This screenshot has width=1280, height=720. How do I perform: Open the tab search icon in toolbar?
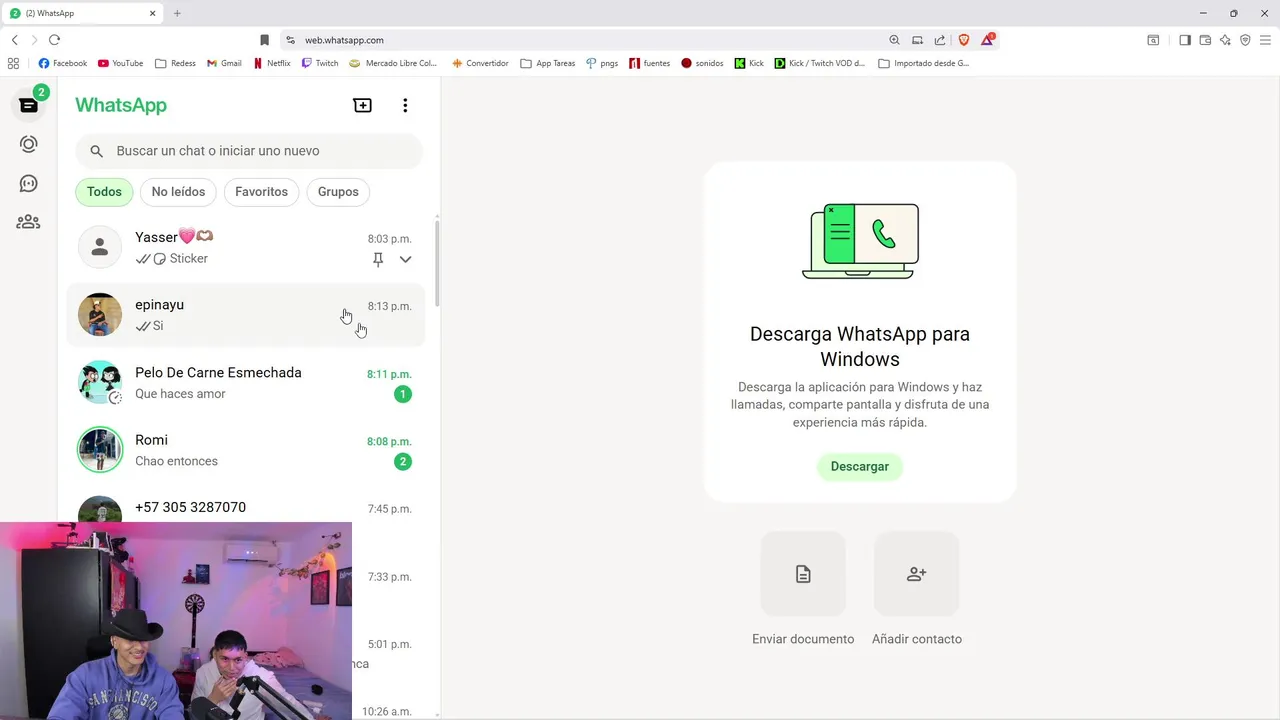1153,40
